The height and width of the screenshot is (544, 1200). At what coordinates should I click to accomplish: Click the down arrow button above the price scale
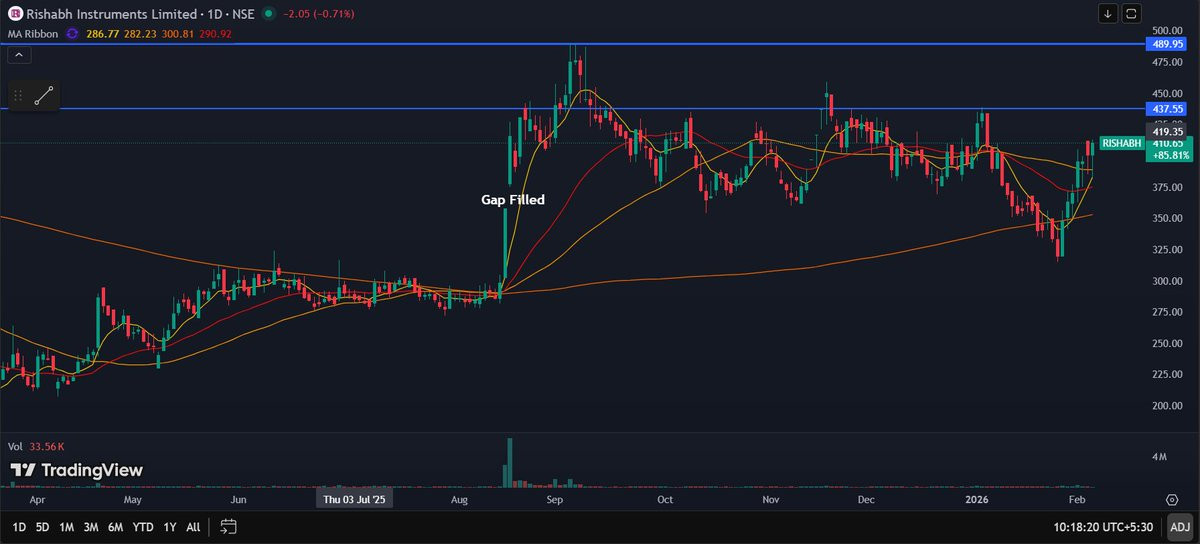1108,13
